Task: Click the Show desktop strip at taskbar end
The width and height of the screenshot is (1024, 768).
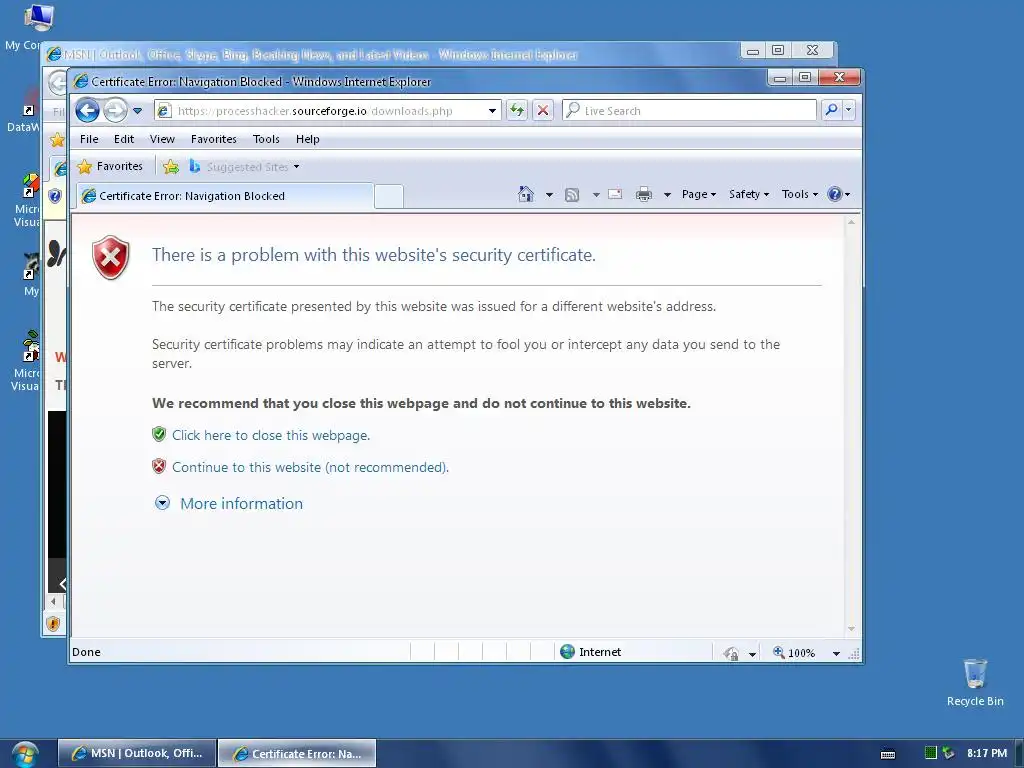Action: [1020, 754]
